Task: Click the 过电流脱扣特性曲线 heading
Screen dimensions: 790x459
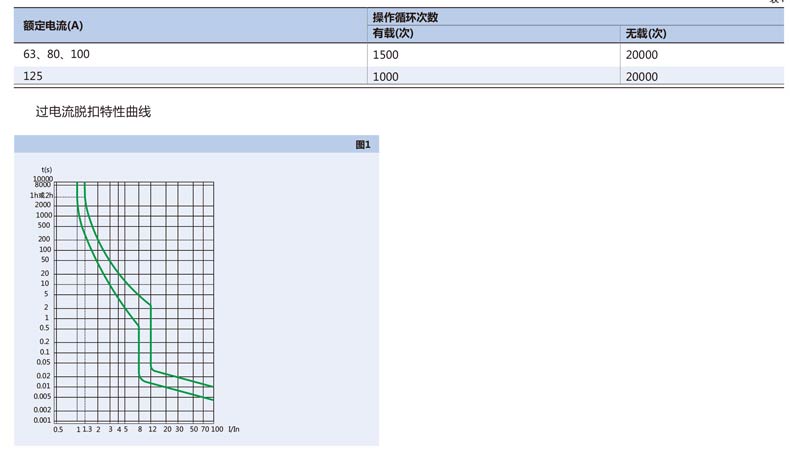Action: 92,112
